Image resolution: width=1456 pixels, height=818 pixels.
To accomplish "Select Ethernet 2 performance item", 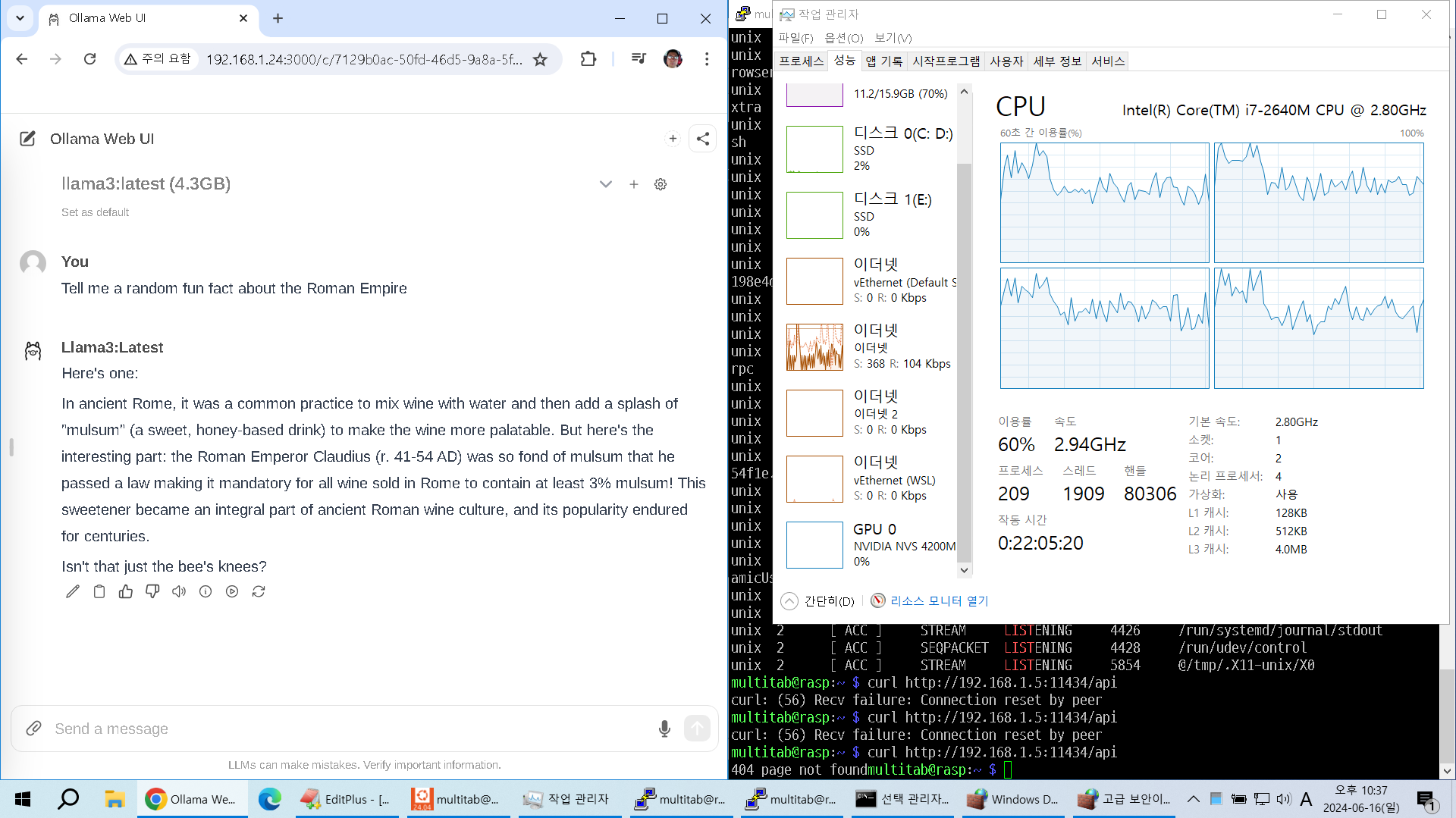I will click(870, 413).
